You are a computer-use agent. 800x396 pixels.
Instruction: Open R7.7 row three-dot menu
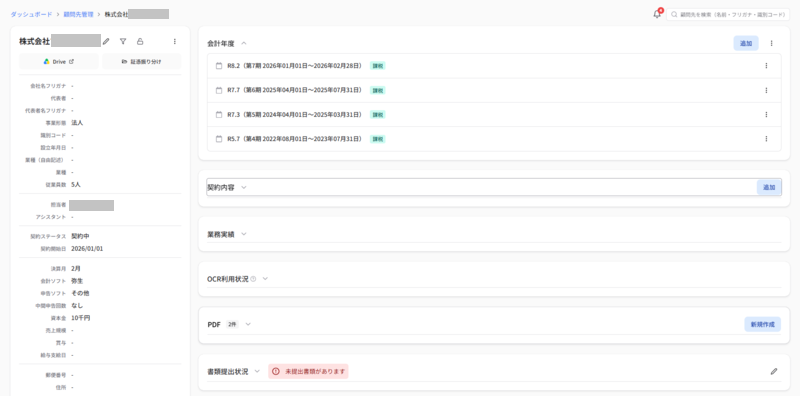tap(766, 90)
